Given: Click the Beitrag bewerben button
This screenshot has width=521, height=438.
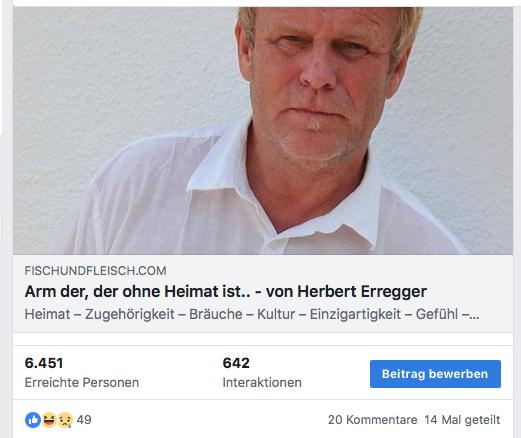Looking at the screenshot, I should (x=435, y=374).
